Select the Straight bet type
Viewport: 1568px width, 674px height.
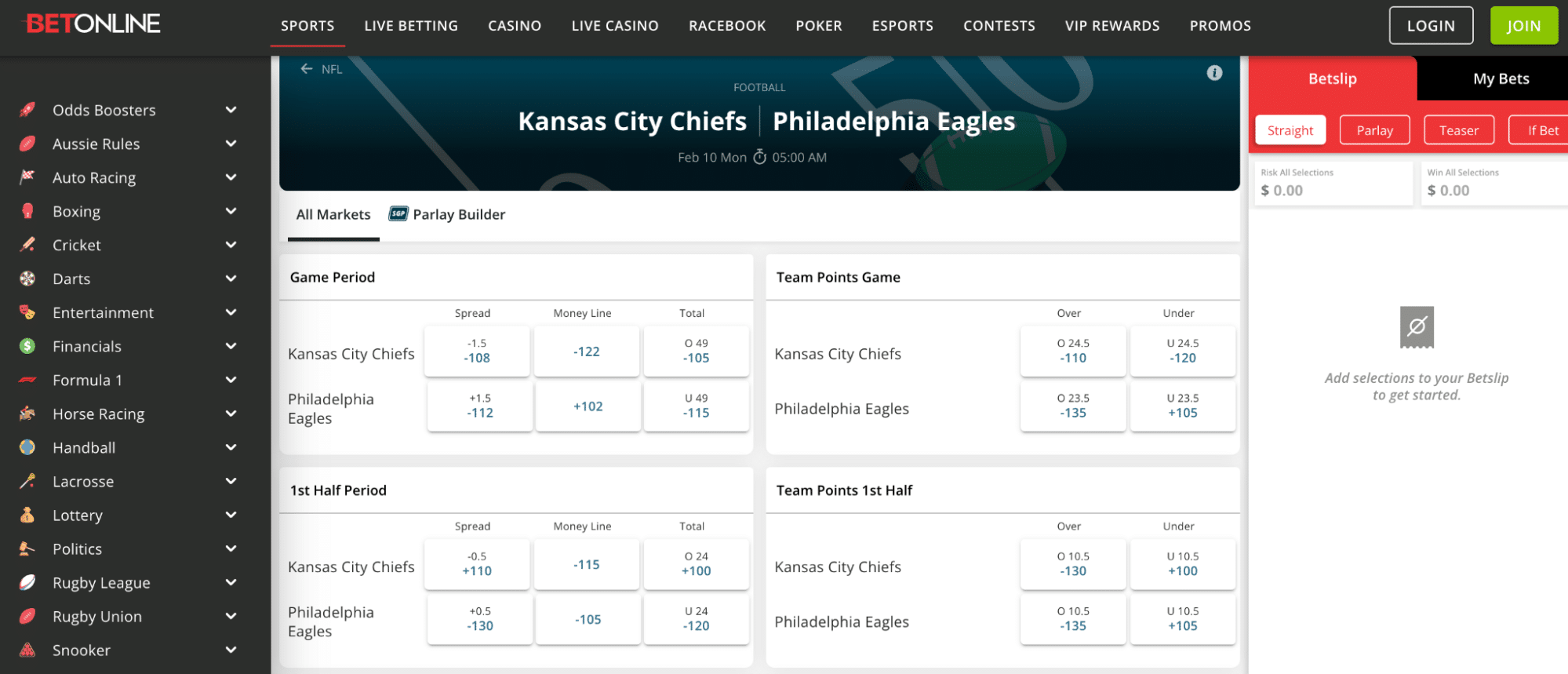pyautogui.click(x=1290, y=130)
